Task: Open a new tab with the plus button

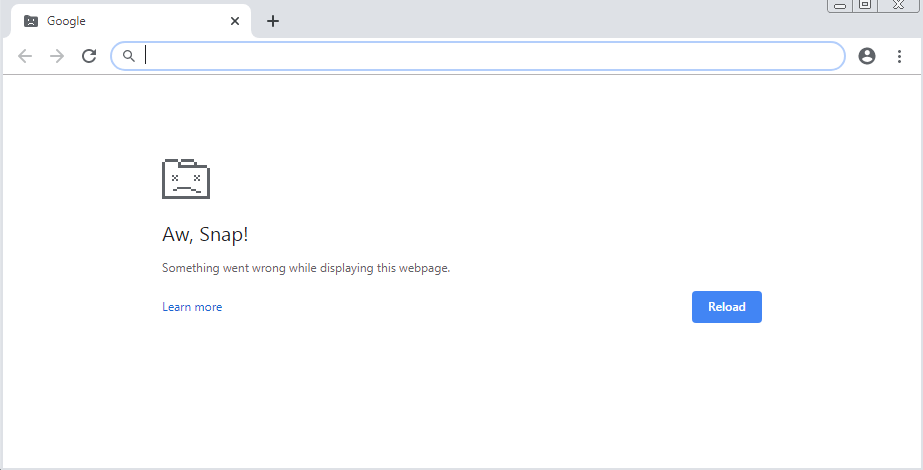Action: click(273, 21)
